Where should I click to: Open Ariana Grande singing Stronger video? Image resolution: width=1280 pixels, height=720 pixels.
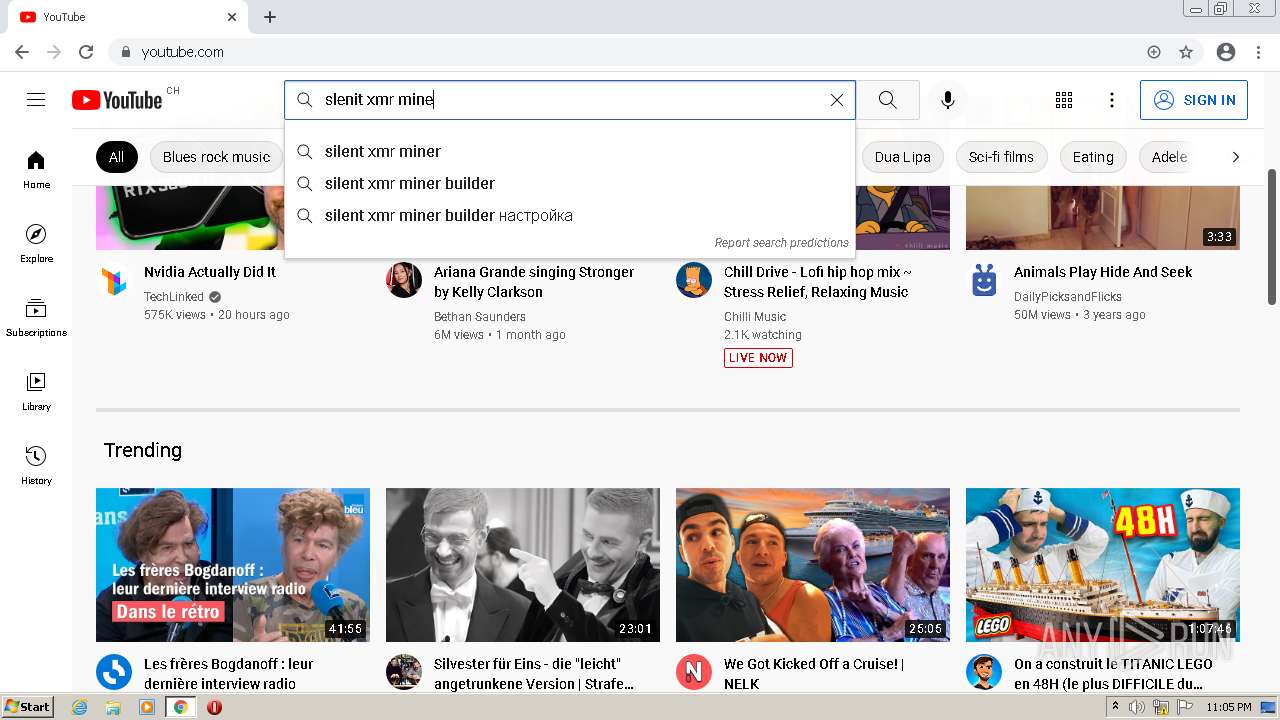(534, 282)
